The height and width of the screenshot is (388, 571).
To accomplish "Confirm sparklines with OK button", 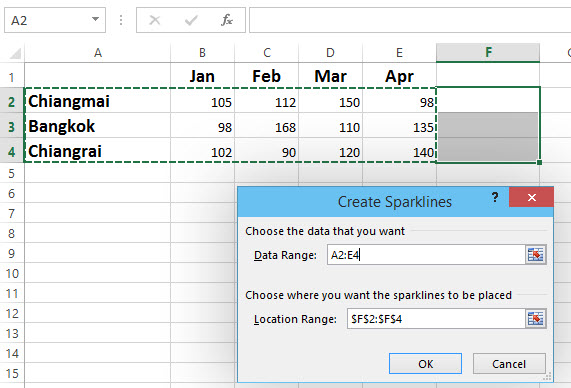I will point(425,363).
